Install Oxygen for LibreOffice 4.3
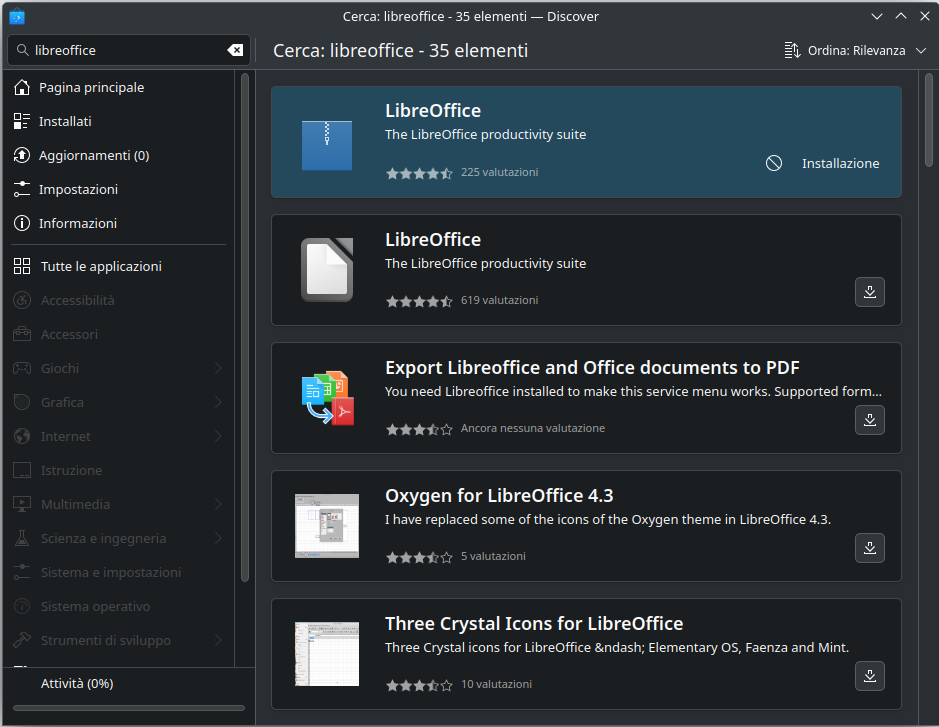Screen dimensions: 939x727 (x=869, y=548)
